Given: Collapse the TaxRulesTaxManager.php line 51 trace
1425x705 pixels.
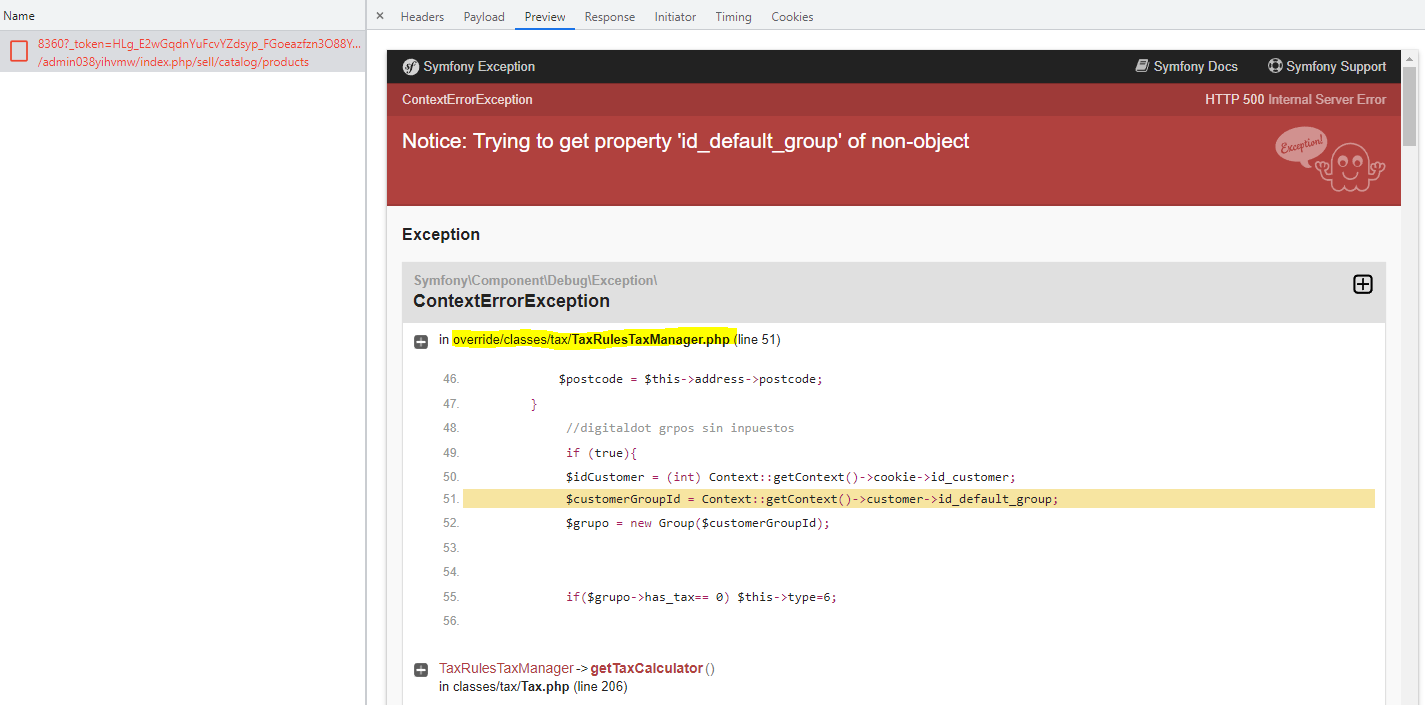Looking at the screenshot, I should [x=422, y=341].
